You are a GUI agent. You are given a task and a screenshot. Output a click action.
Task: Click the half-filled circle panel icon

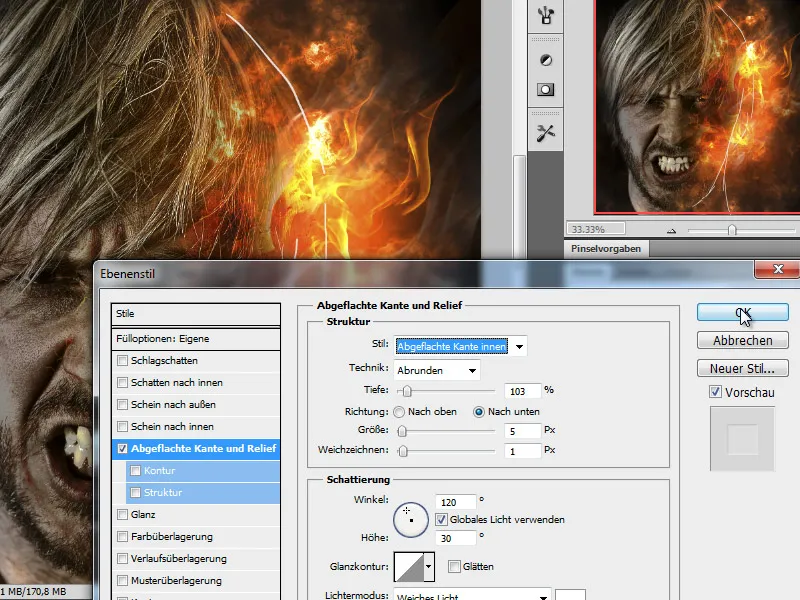point(545,60)
